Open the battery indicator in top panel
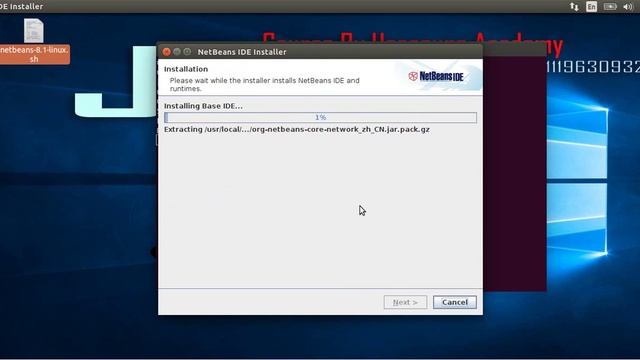The image size is (640, 360). coord(610,7)
